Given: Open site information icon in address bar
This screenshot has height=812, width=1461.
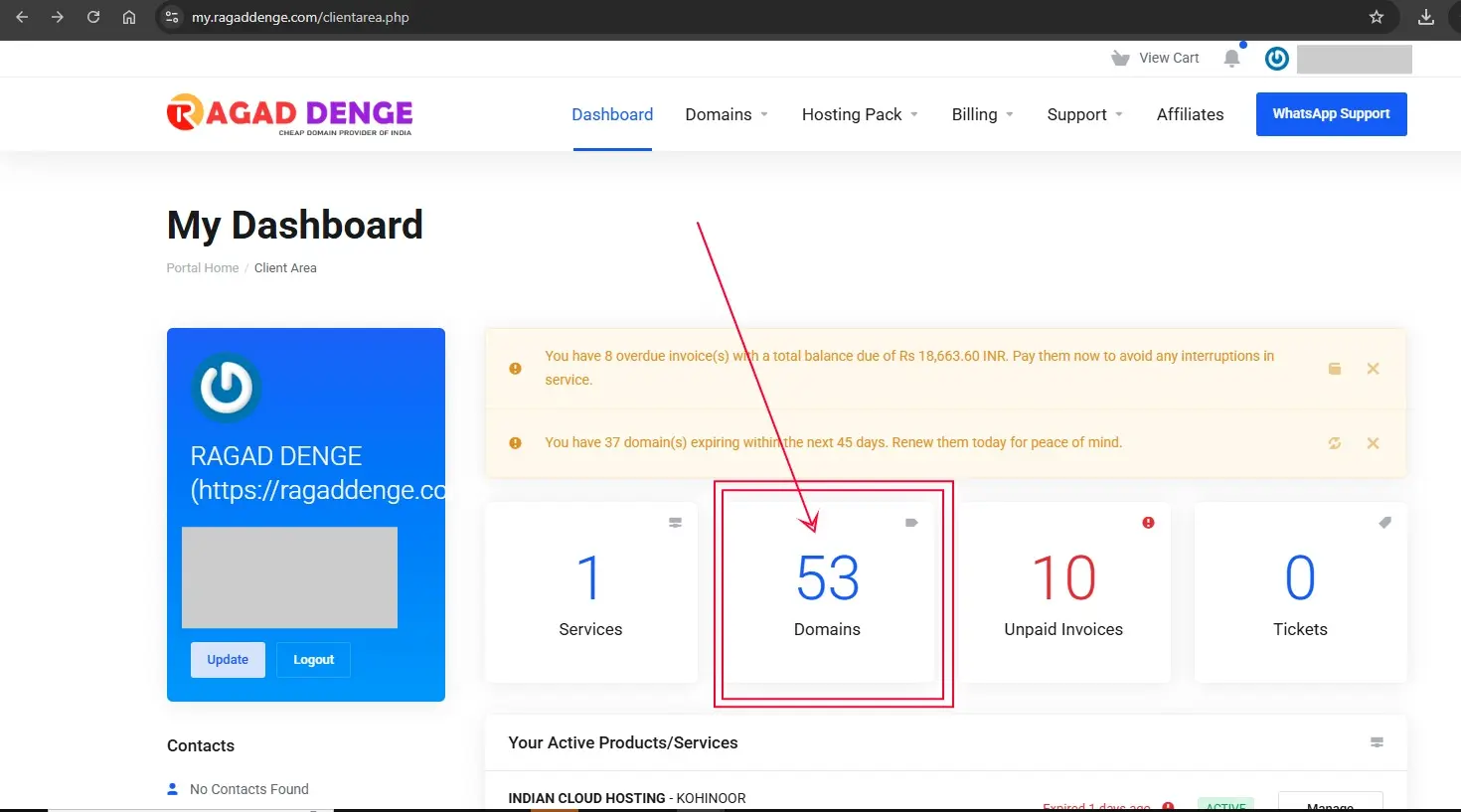Looking at the screenshot, I should point(172,17).
